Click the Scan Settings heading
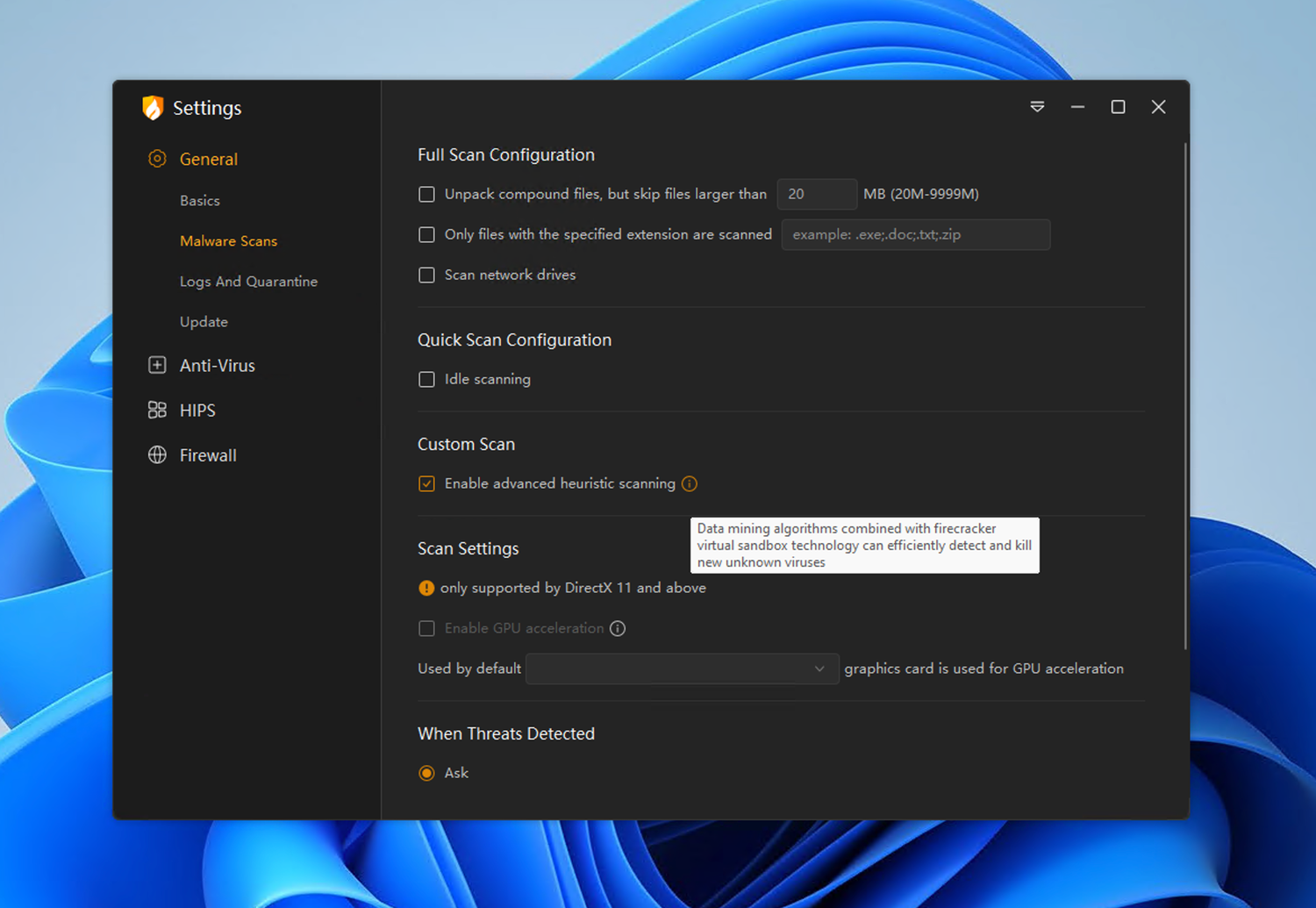 tap(468, 548)
